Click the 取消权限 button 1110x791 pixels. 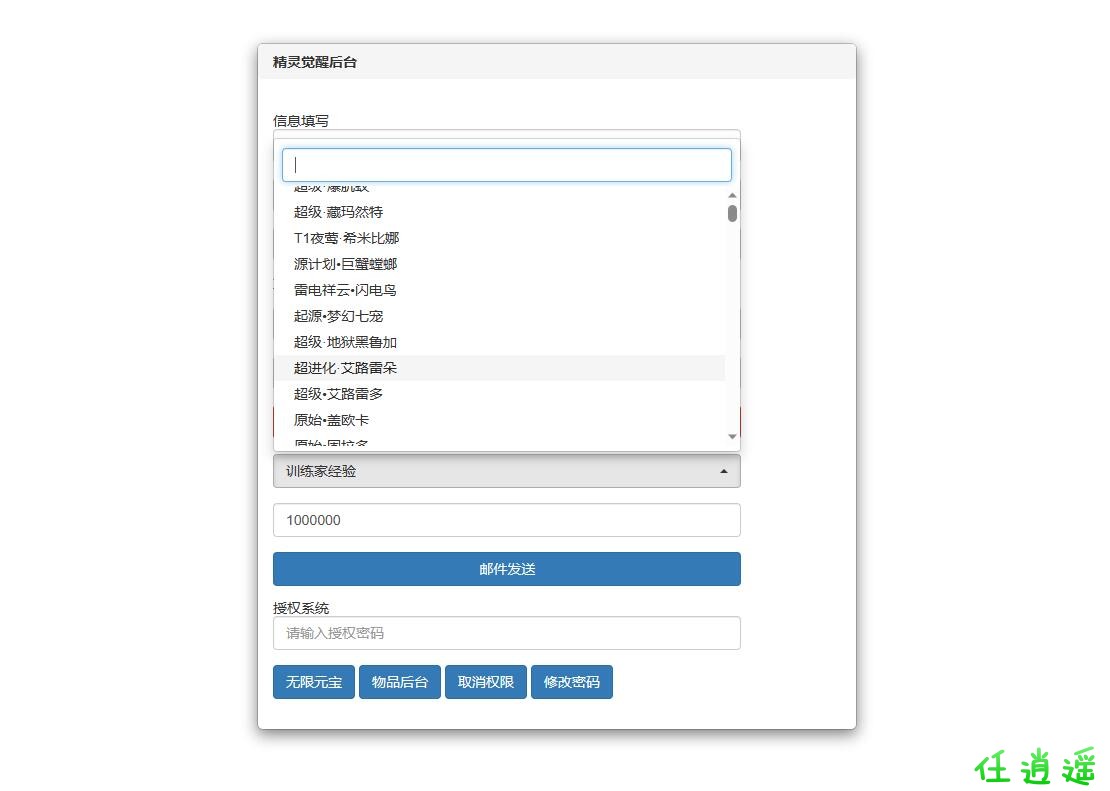[x=486, y=682]
